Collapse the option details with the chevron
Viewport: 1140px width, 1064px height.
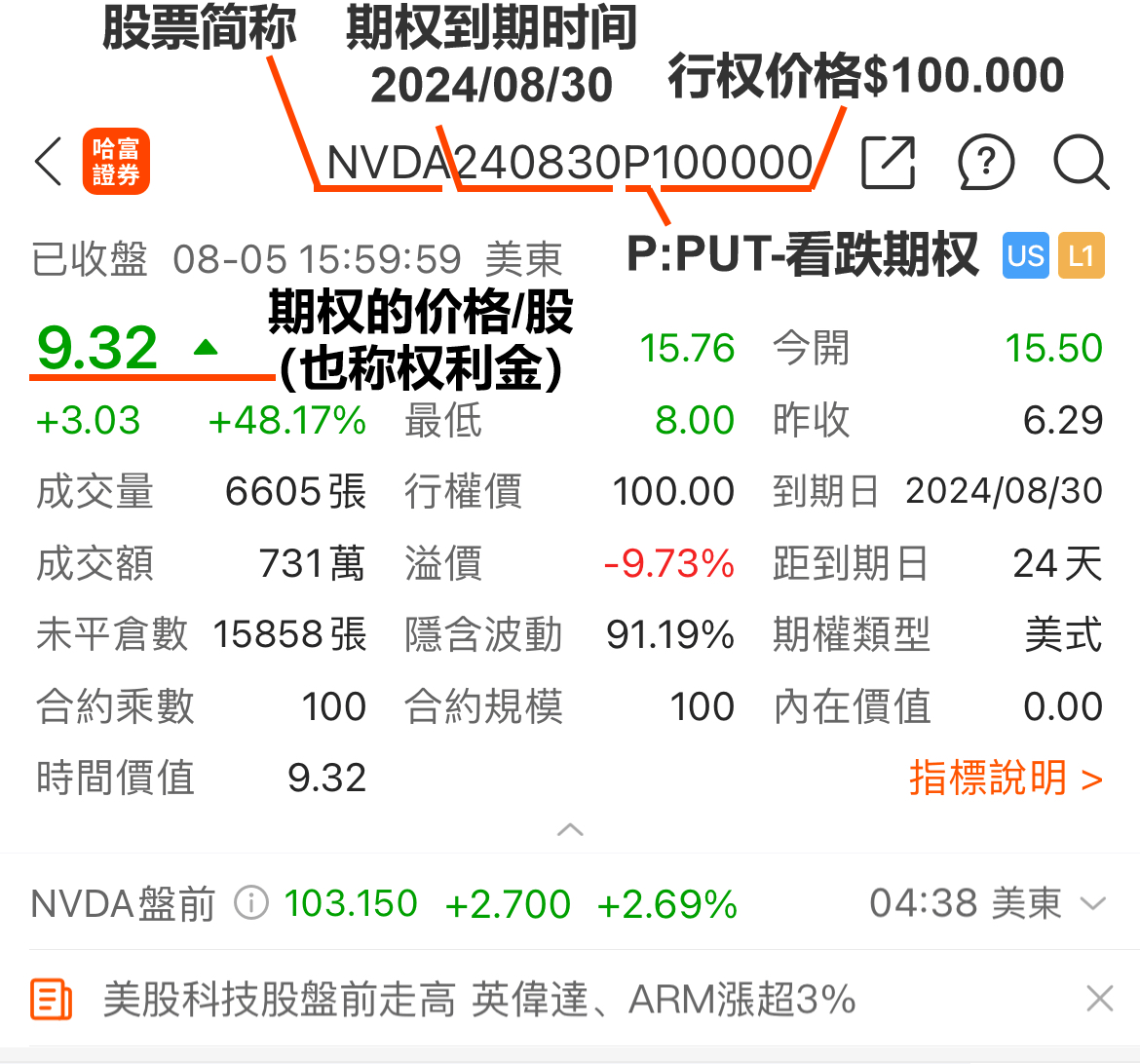570,829
